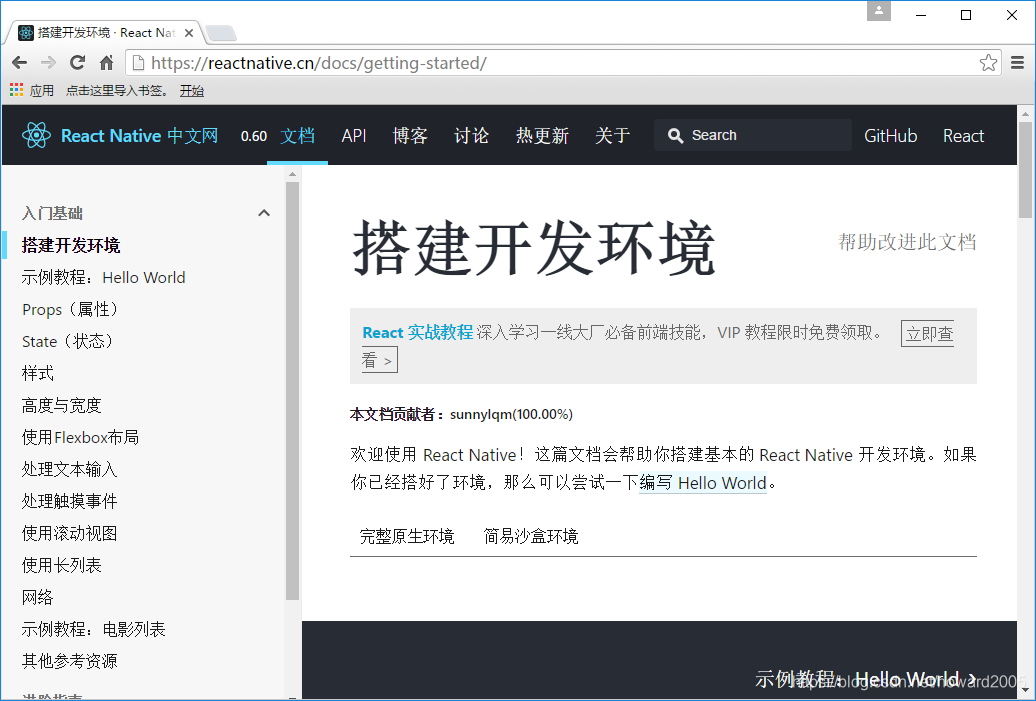The height and width of the screenshot is (701, 1036).
Task: Open the 博客 nav item
Action: click(410, 136)
